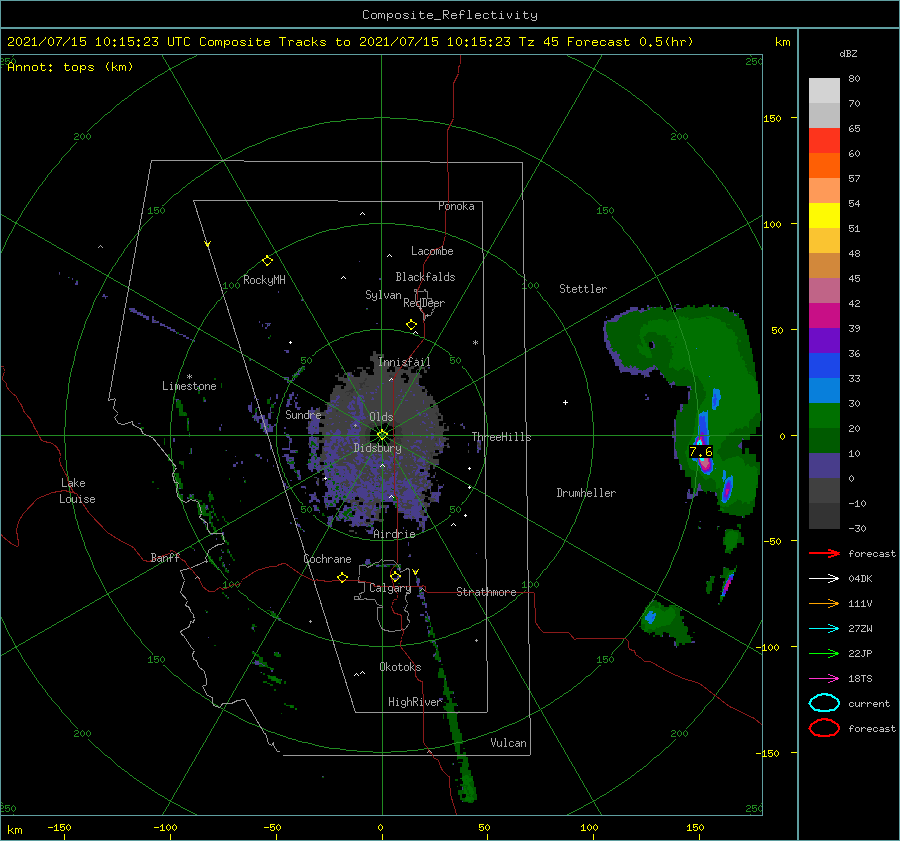Image resolution: width=900 pixels, height=841 pixels.
Task: Pick the red 65 dBZ swatch
Action: (824, 140)
